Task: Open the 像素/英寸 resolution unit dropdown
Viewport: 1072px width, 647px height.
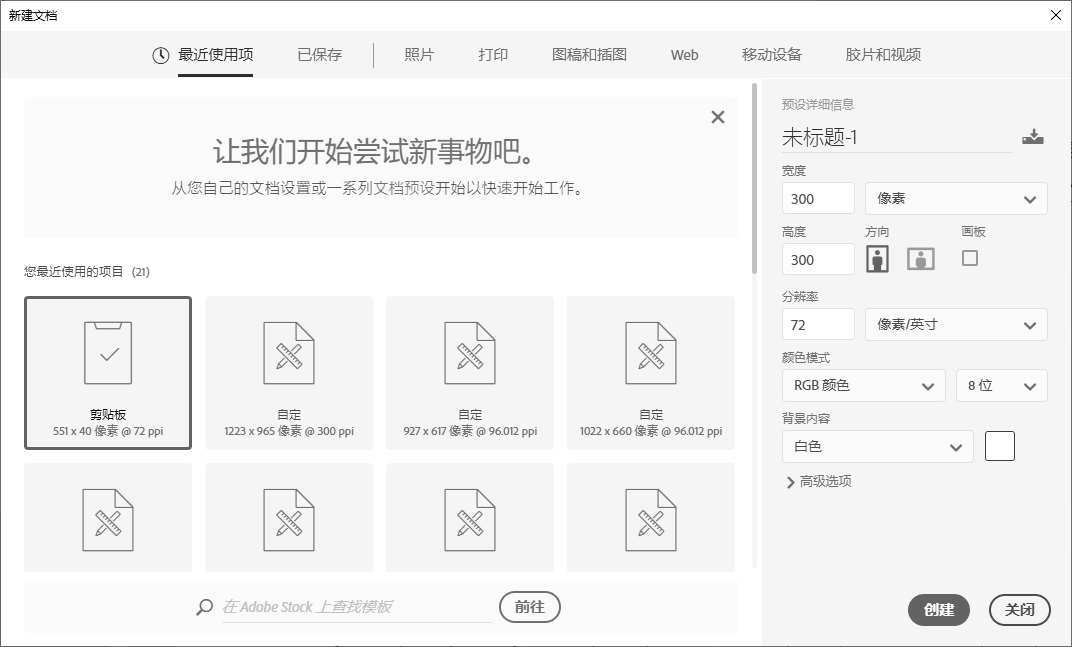Action: 955,324
